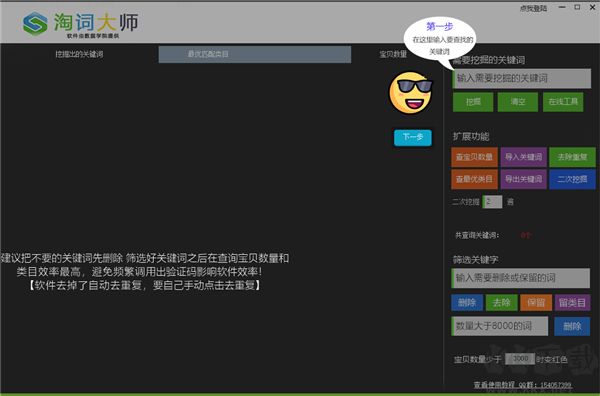600x396 pixels.
Task: Click the sunglasses emoji mascot
Action: click(411, 93)
